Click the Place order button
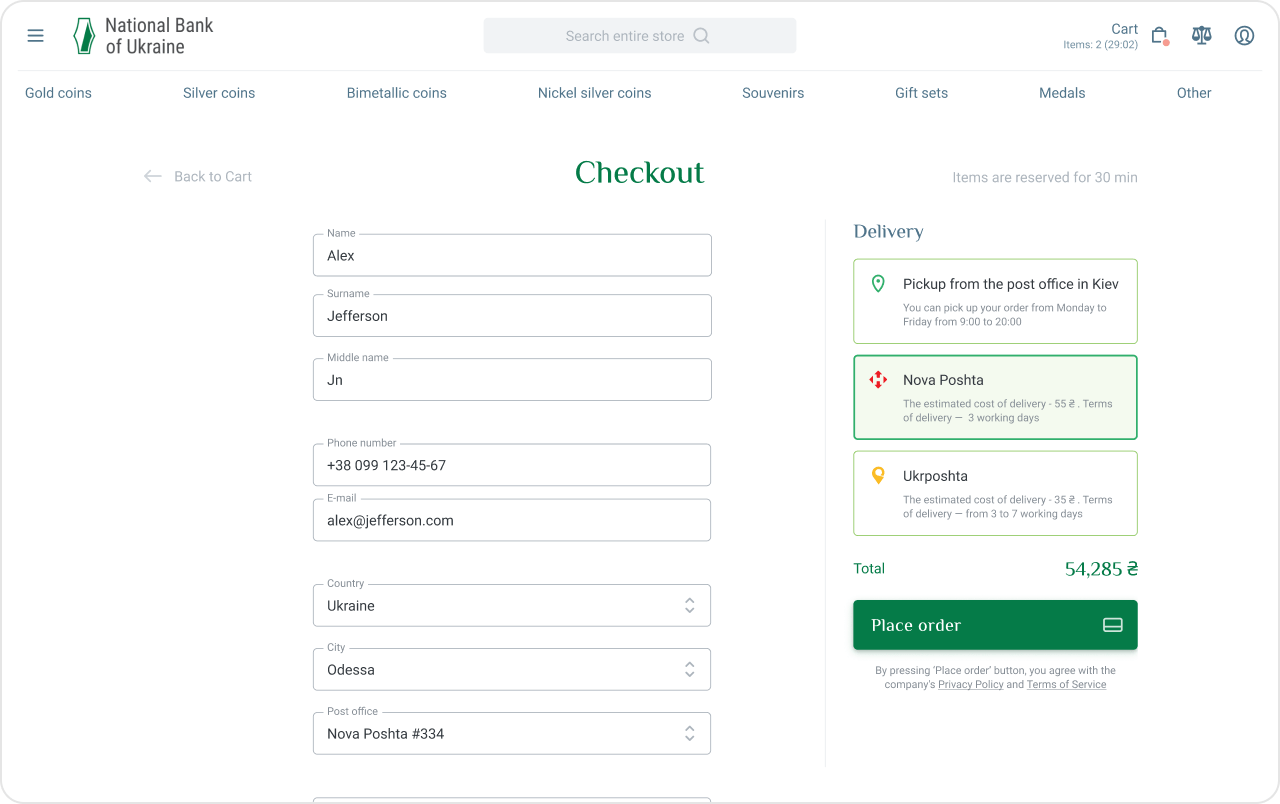The height and width of the screenshot is (804, 1280). 995,625
